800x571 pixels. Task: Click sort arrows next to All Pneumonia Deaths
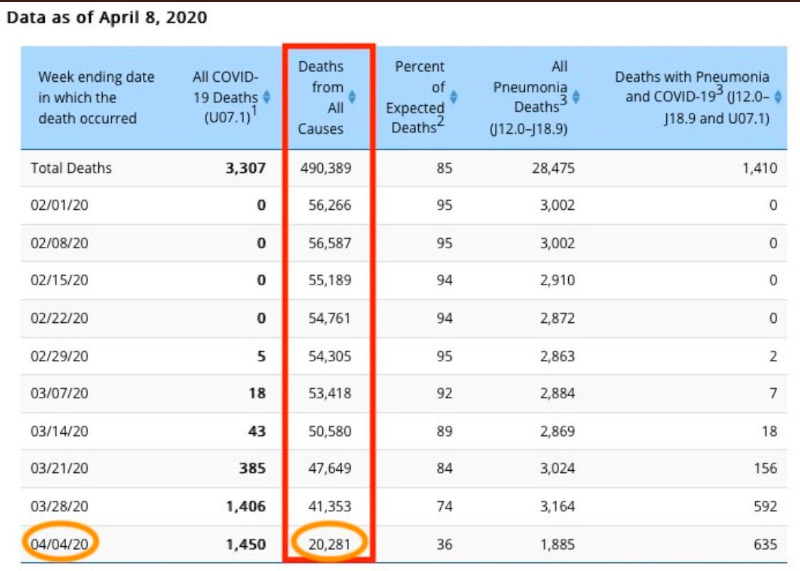(x=575, y=97)
